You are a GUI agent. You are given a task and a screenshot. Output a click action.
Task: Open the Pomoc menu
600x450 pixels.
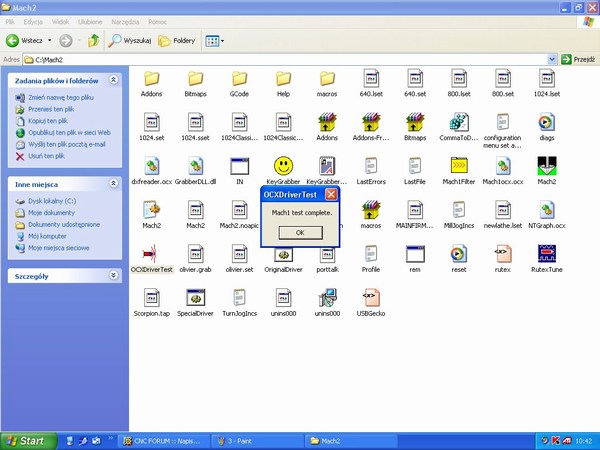[x=158, y=22]
